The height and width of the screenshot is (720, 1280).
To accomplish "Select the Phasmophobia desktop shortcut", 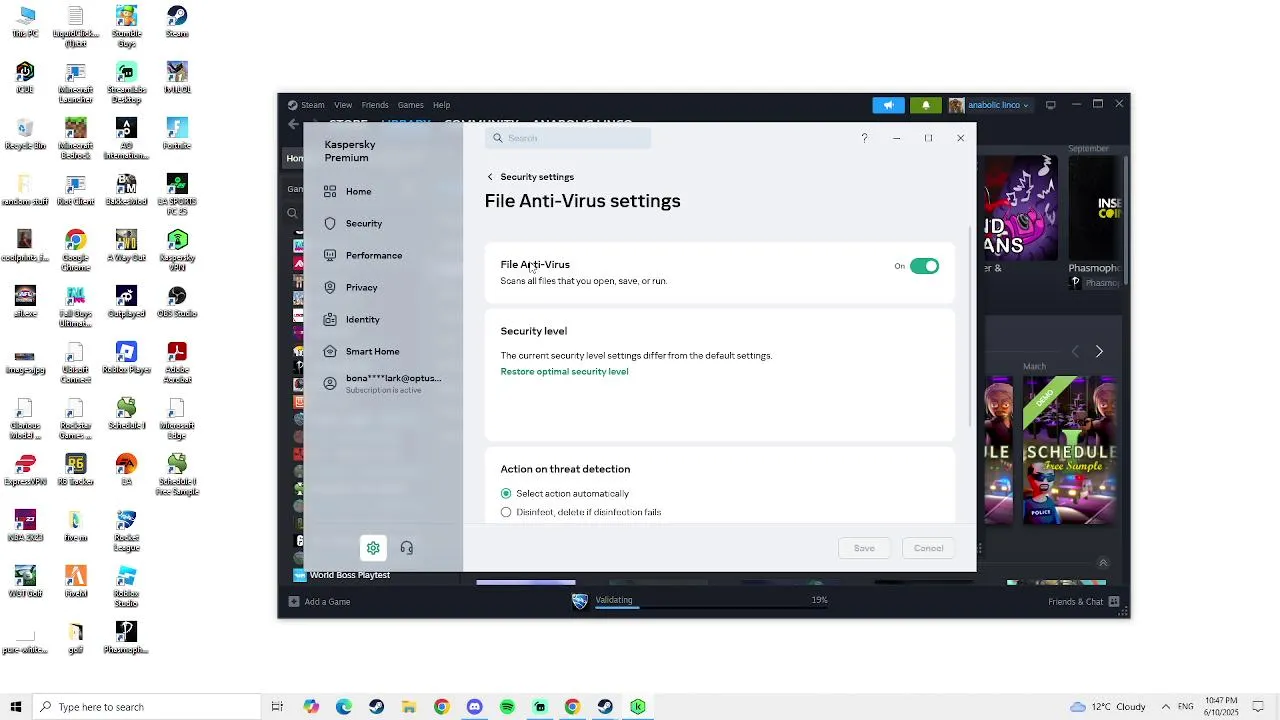I will 126,638.
